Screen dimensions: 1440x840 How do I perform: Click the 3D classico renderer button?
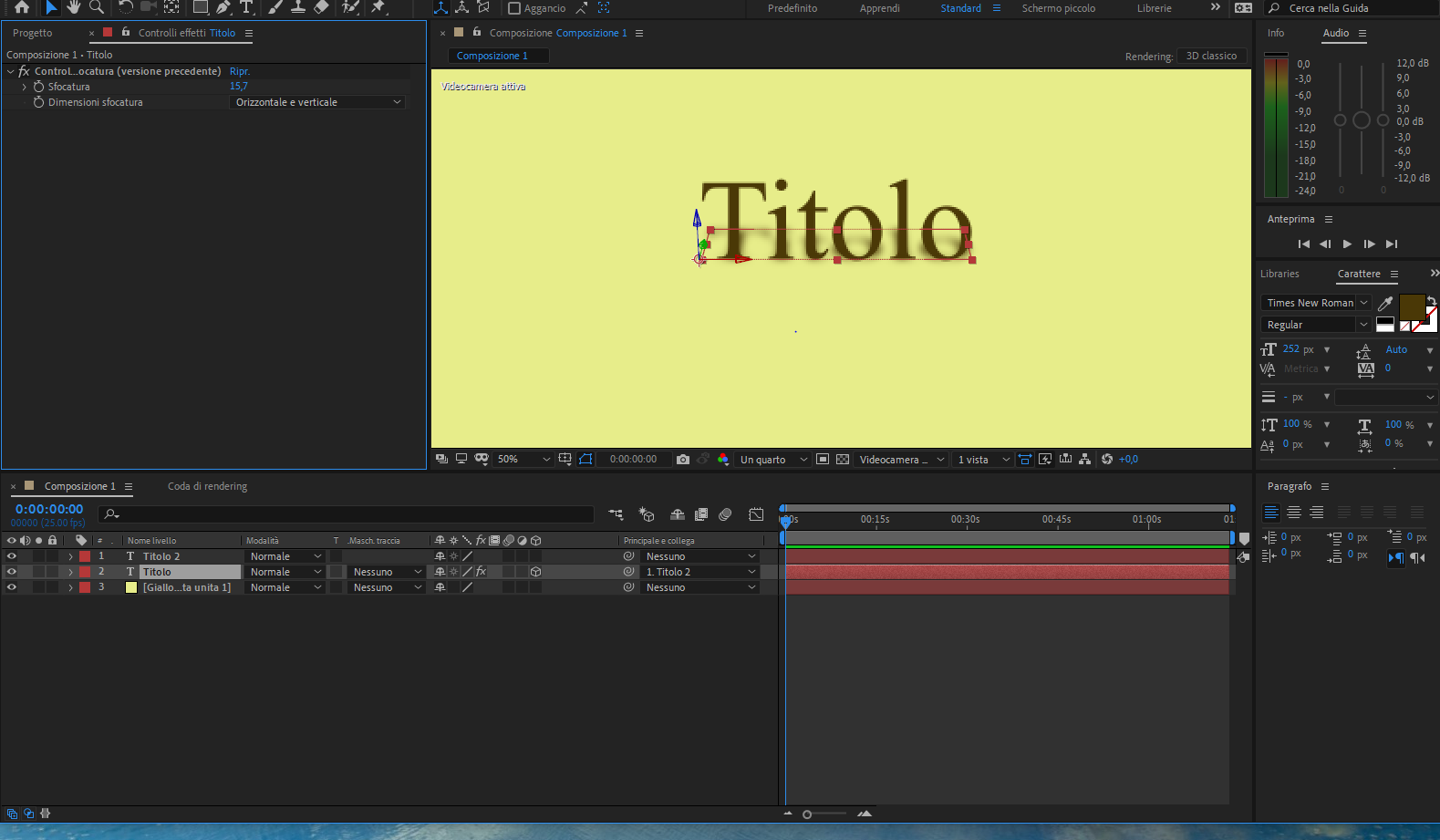(1211, 56)
